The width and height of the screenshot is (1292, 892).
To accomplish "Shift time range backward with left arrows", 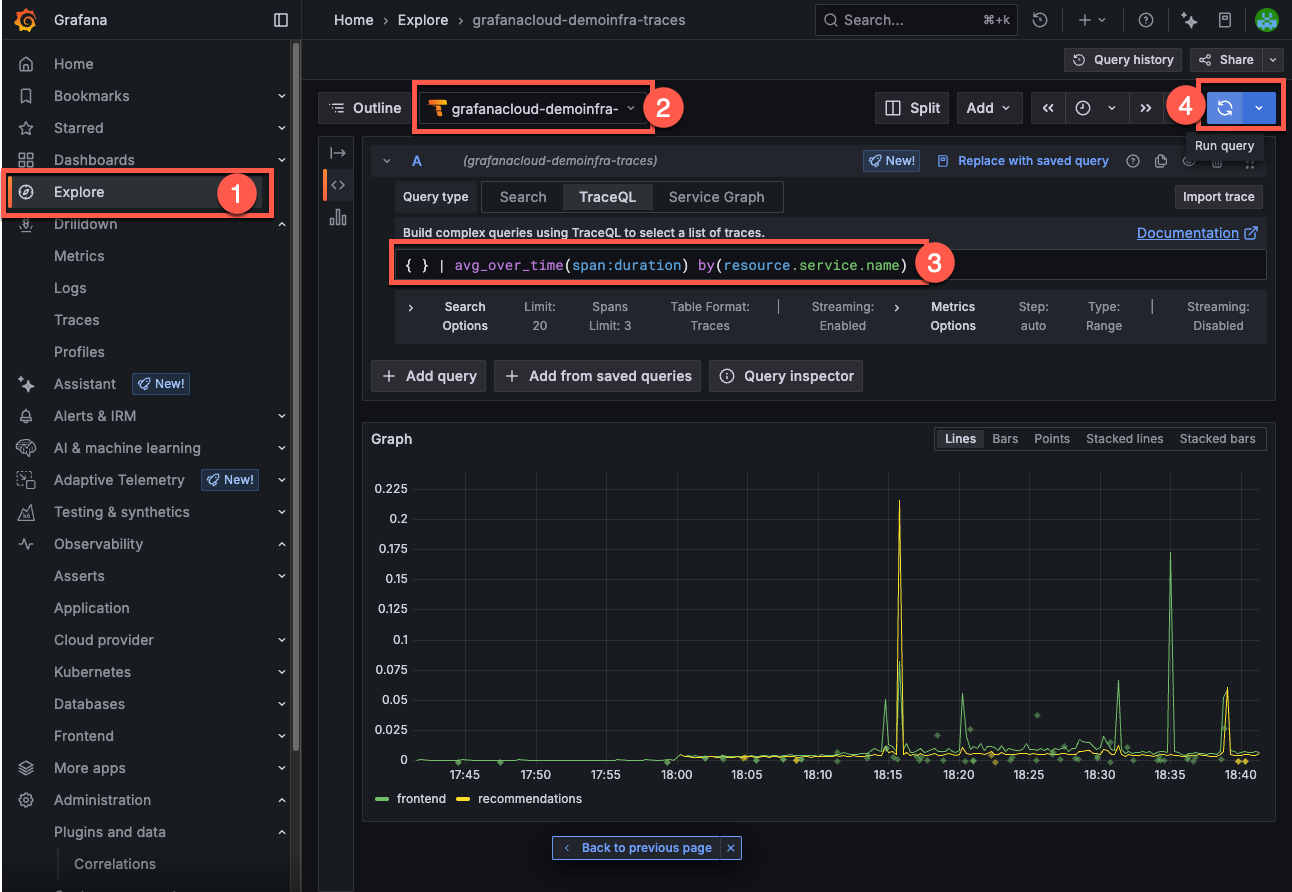I will click(1047, 108).
